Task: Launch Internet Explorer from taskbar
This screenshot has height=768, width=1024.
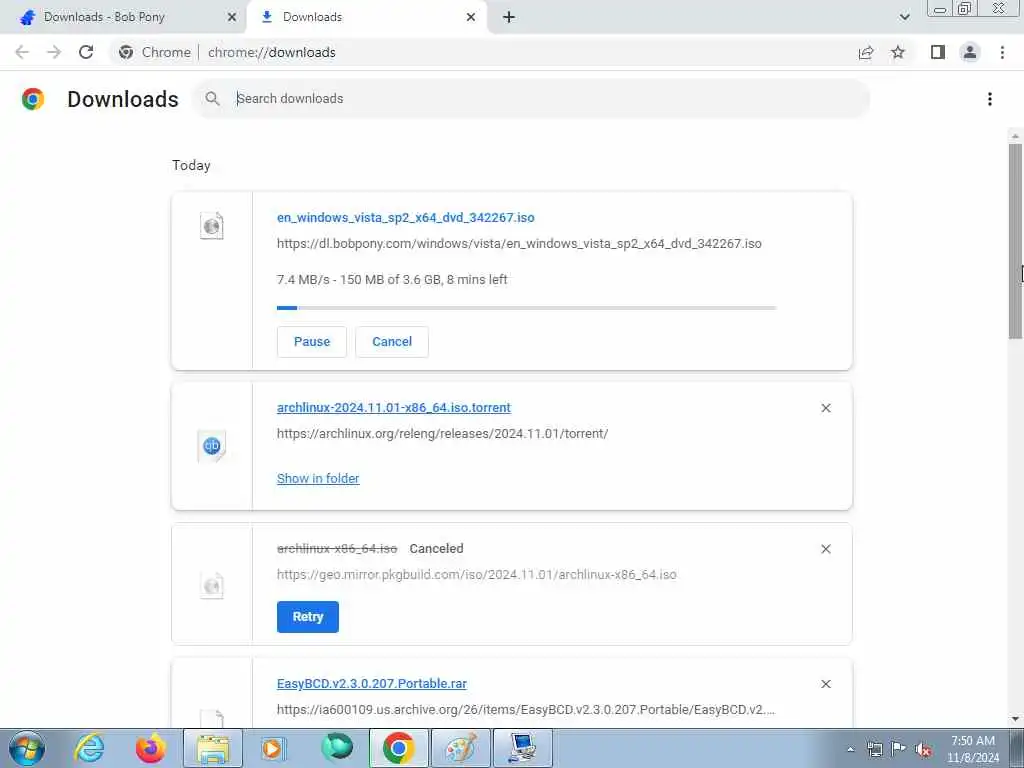Action: point(89,748)
